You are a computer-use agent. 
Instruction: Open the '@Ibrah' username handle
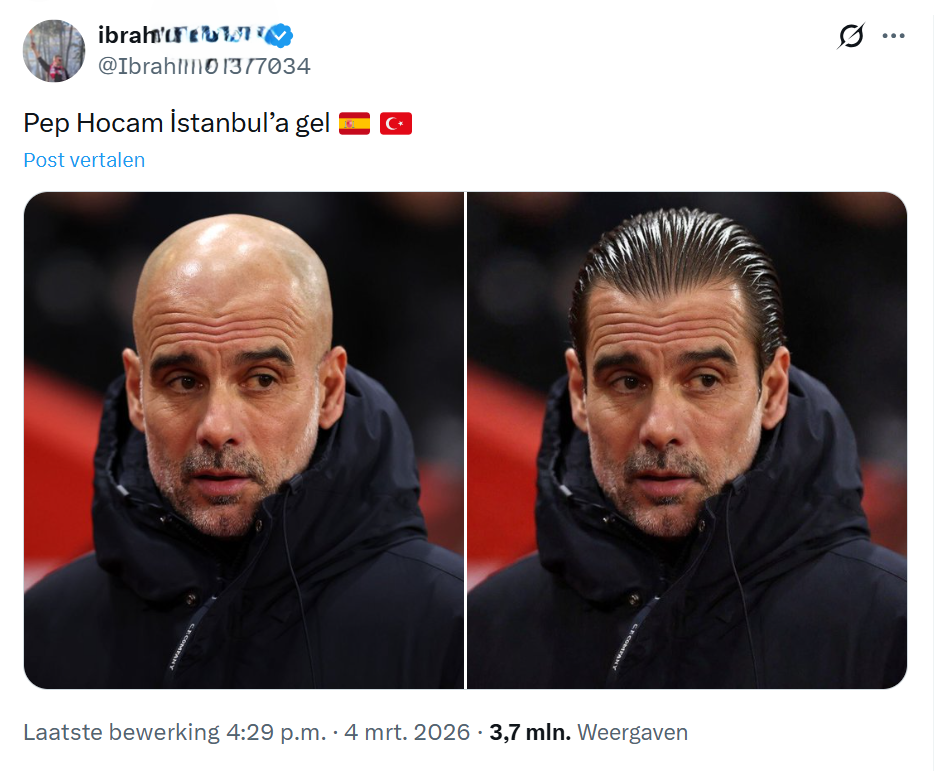204,66
